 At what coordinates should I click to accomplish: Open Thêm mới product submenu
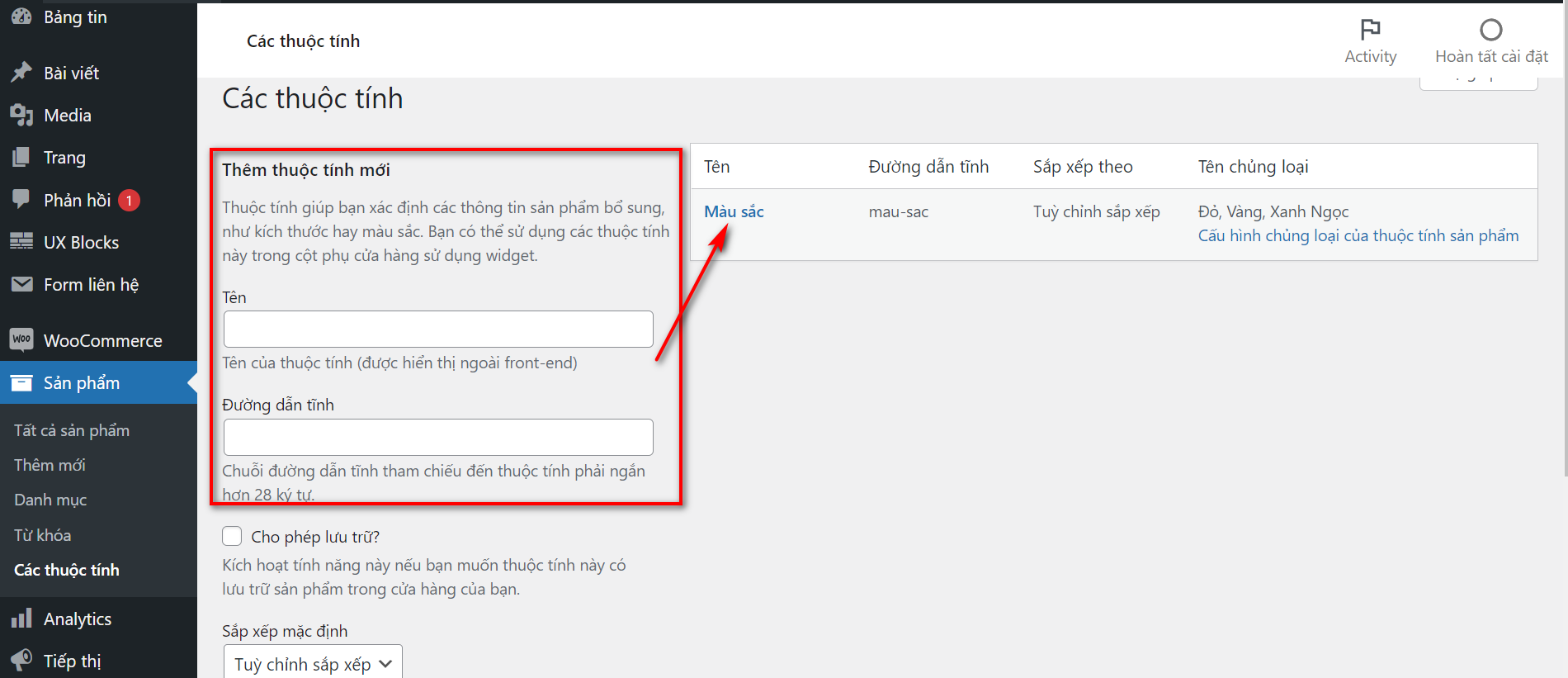pyautogui.click(x=50, y=465)
